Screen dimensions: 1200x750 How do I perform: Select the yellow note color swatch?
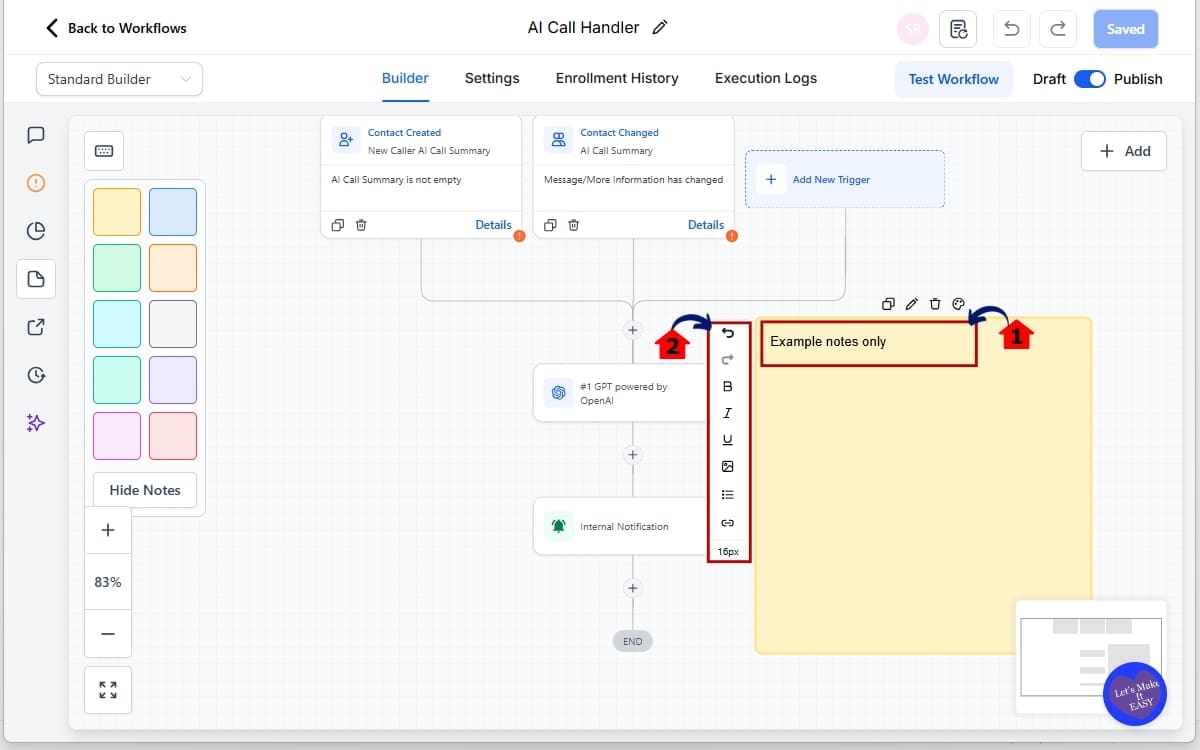116,211
